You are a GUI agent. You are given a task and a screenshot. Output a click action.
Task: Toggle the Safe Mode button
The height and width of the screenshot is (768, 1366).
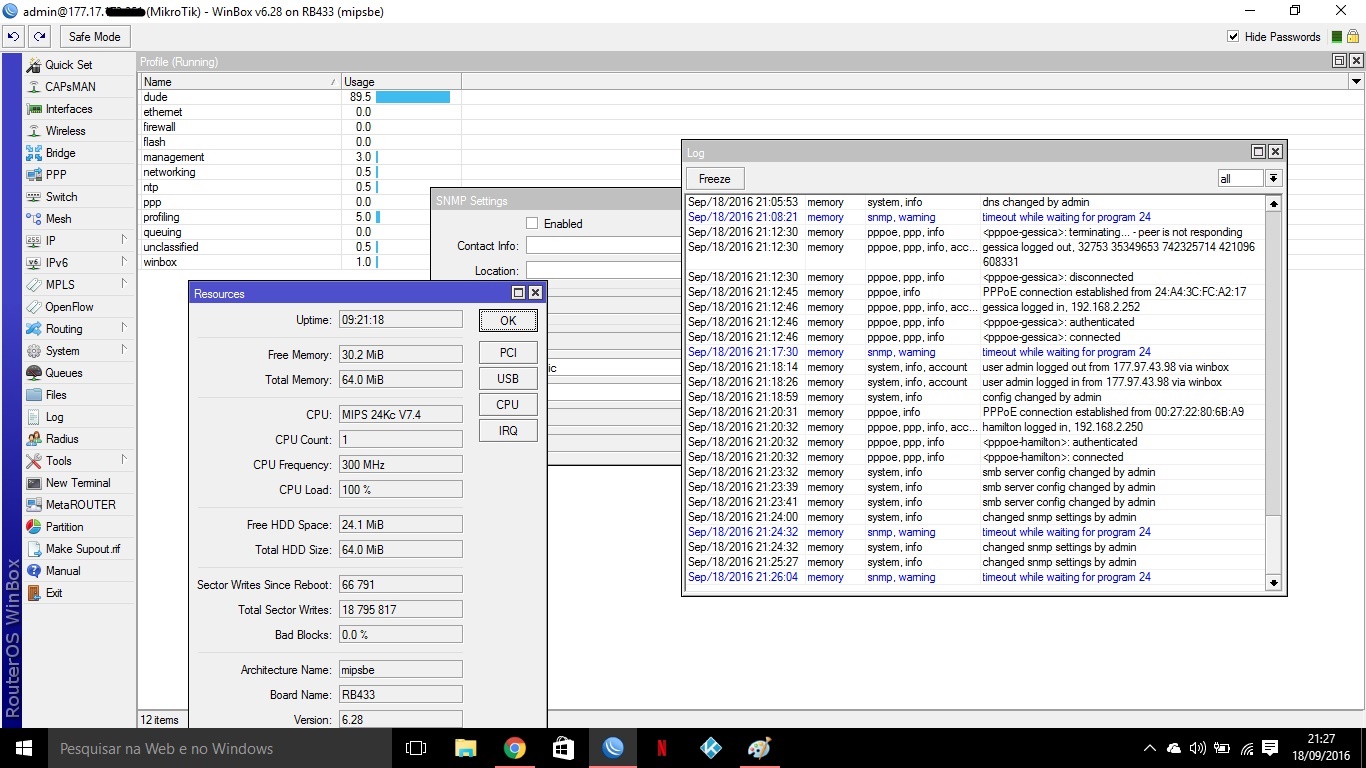pyautogui.click(x=94, y=37)
